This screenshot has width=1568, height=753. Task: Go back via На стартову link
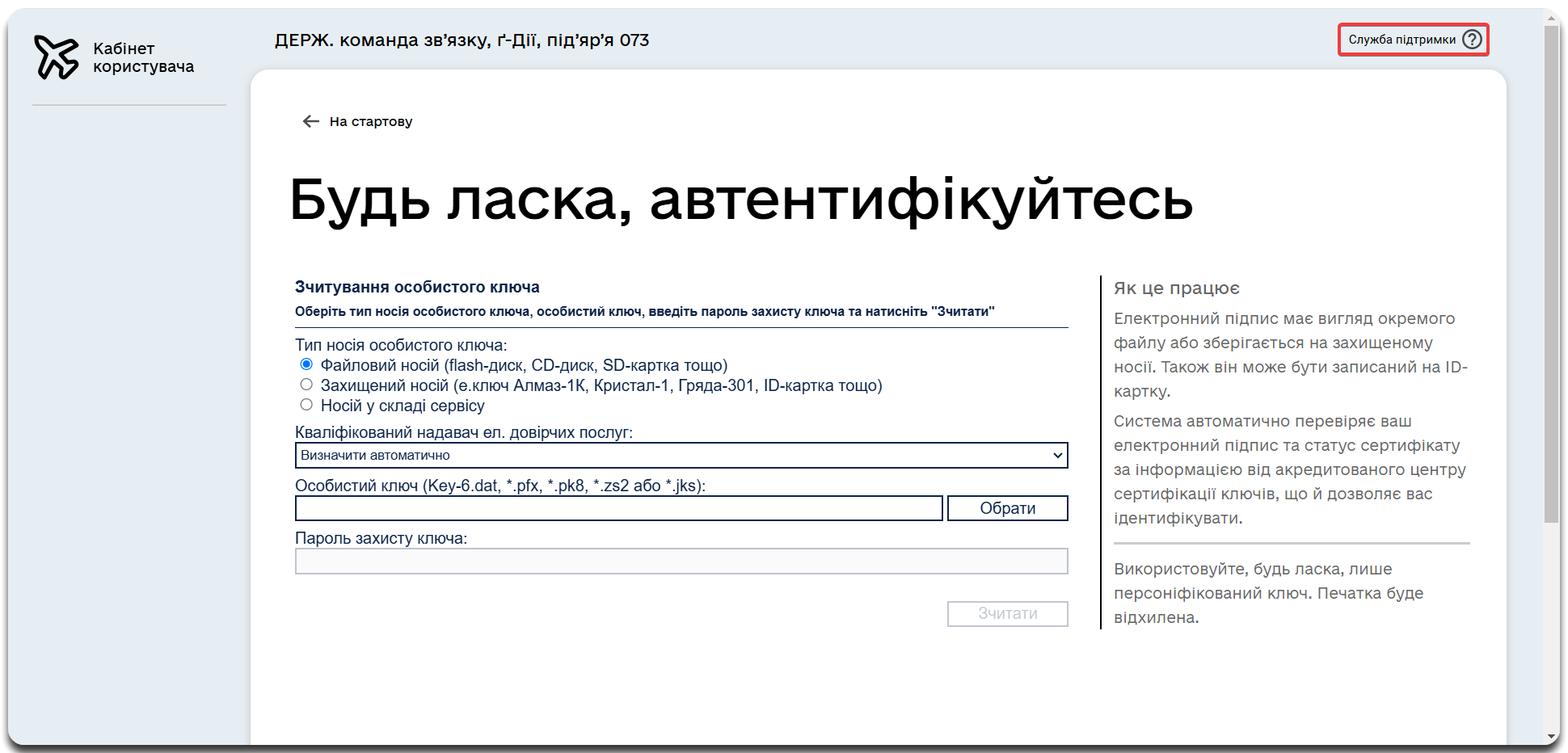click(371, 121)
